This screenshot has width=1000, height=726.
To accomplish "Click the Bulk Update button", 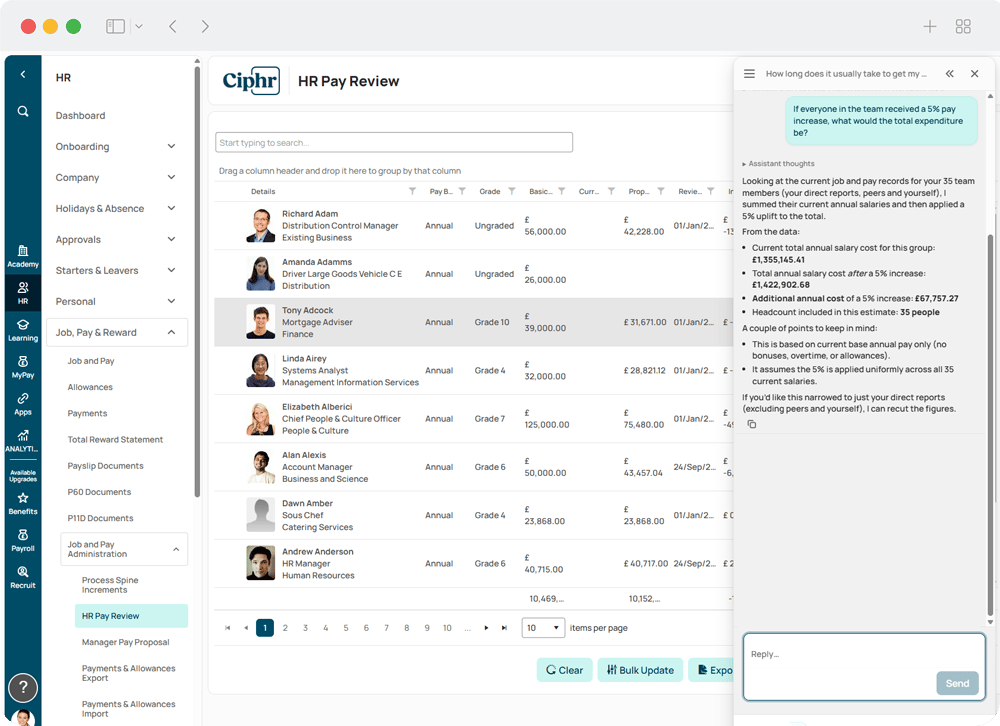I will [x=640, y=670].
